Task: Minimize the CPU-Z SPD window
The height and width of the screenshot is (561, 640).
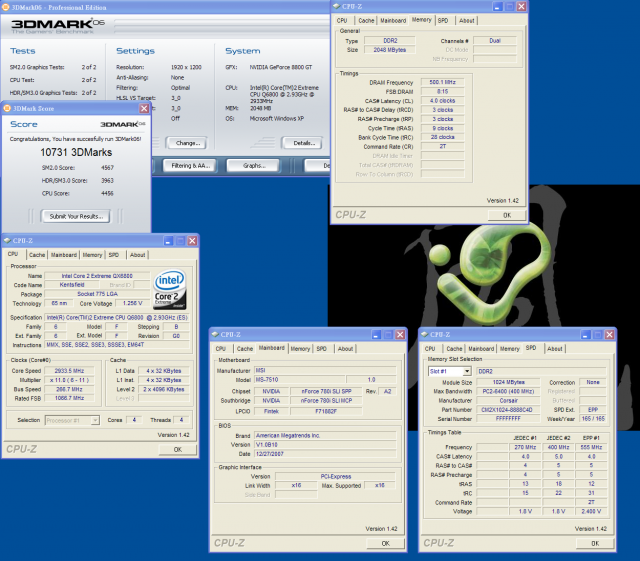Action: (585, 335)
